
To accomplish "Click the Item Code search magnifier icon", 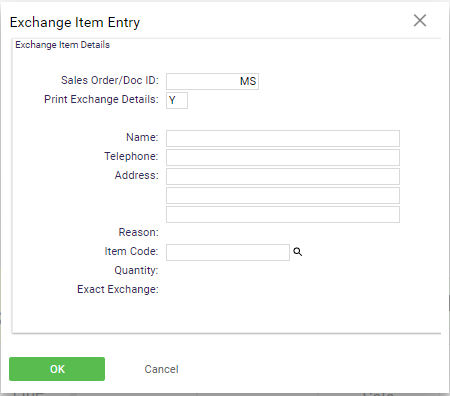I will point(298,252).
